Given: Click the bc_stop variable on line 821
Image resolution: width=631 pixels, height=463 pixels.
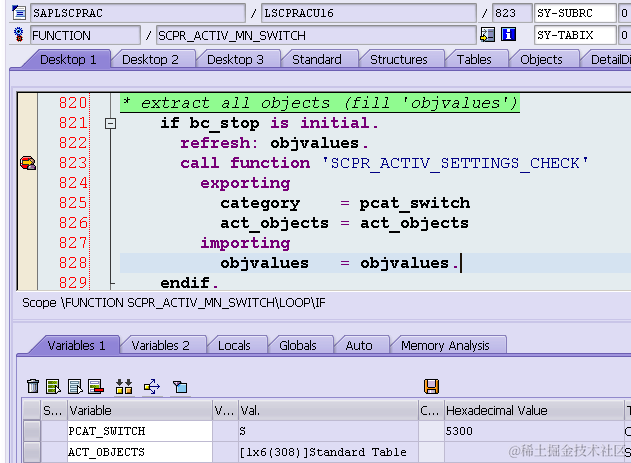Looking at the screenshot, I should point(224,123).
